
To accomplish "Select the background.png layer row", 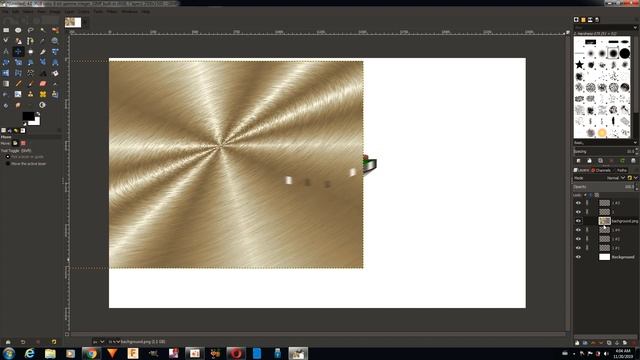I will click(606, 221).
